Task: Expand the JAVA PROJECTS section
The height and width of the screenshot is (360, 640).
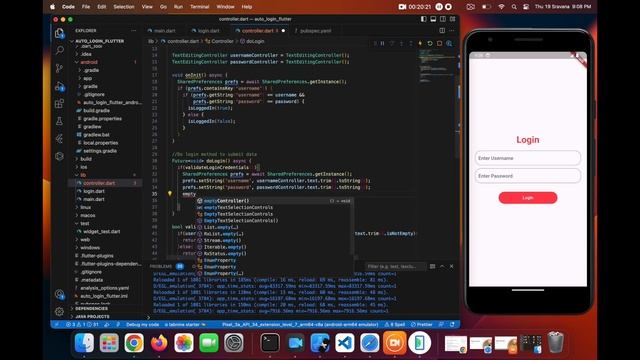Action: pyautogui.click(x=92, y=316)
